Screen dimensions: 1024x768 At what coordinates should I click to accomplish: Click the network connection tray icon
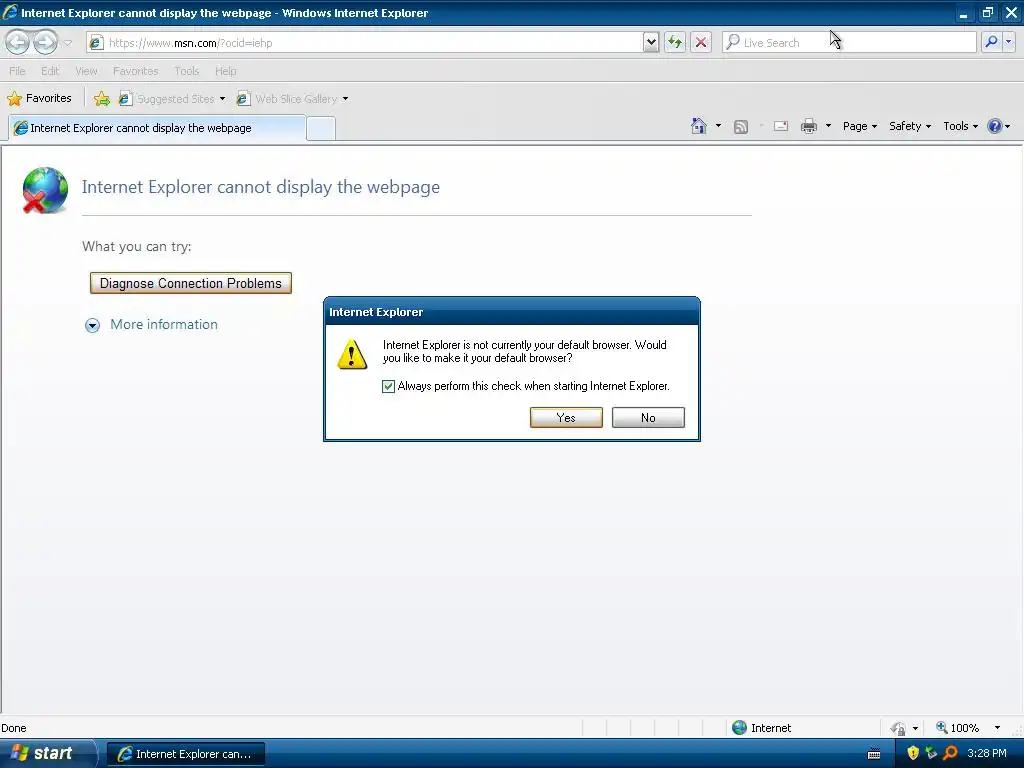[931, 753]
